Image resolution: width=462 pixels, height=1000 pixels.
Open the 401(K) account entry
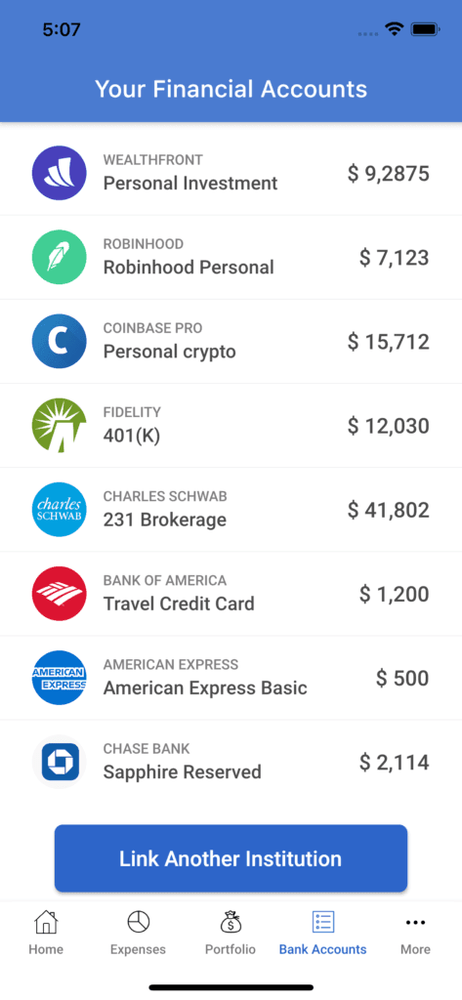point(231,425)
